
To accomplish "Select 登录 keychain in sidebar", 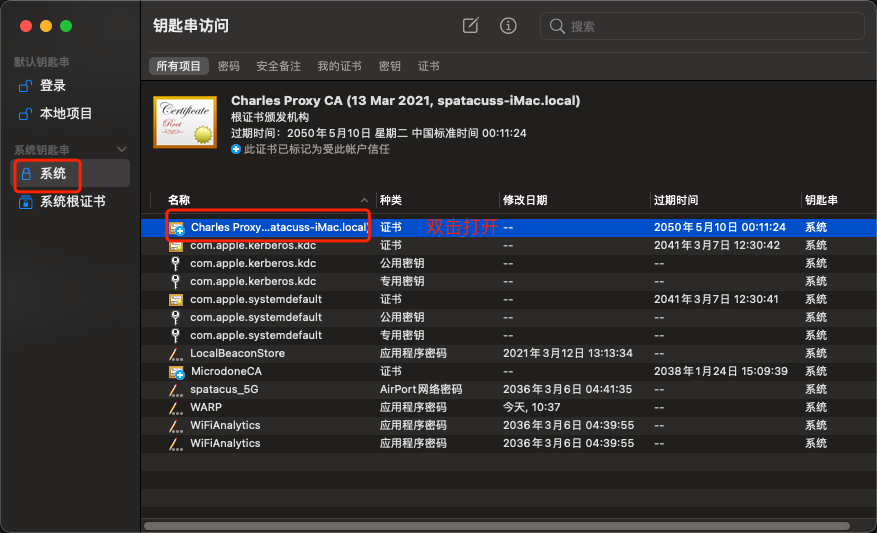I will point(70,86).
